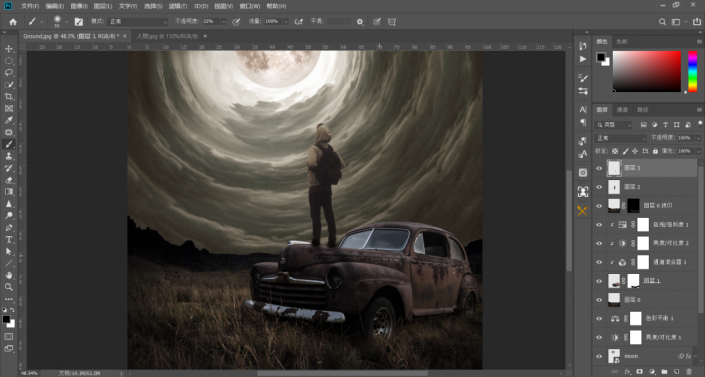Open the History panel icon

(x=583, y=46)
